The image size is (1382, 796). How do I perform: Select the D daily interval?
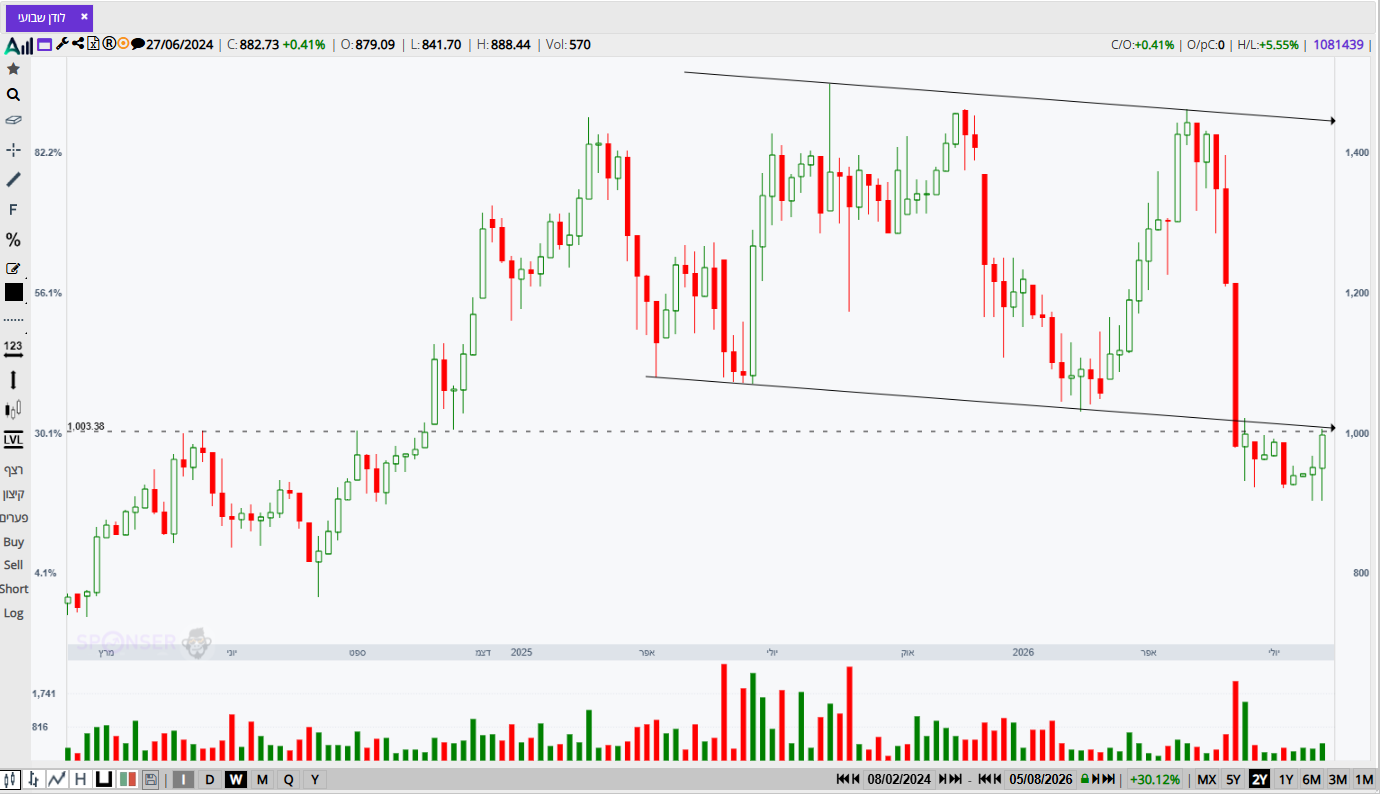210,779
